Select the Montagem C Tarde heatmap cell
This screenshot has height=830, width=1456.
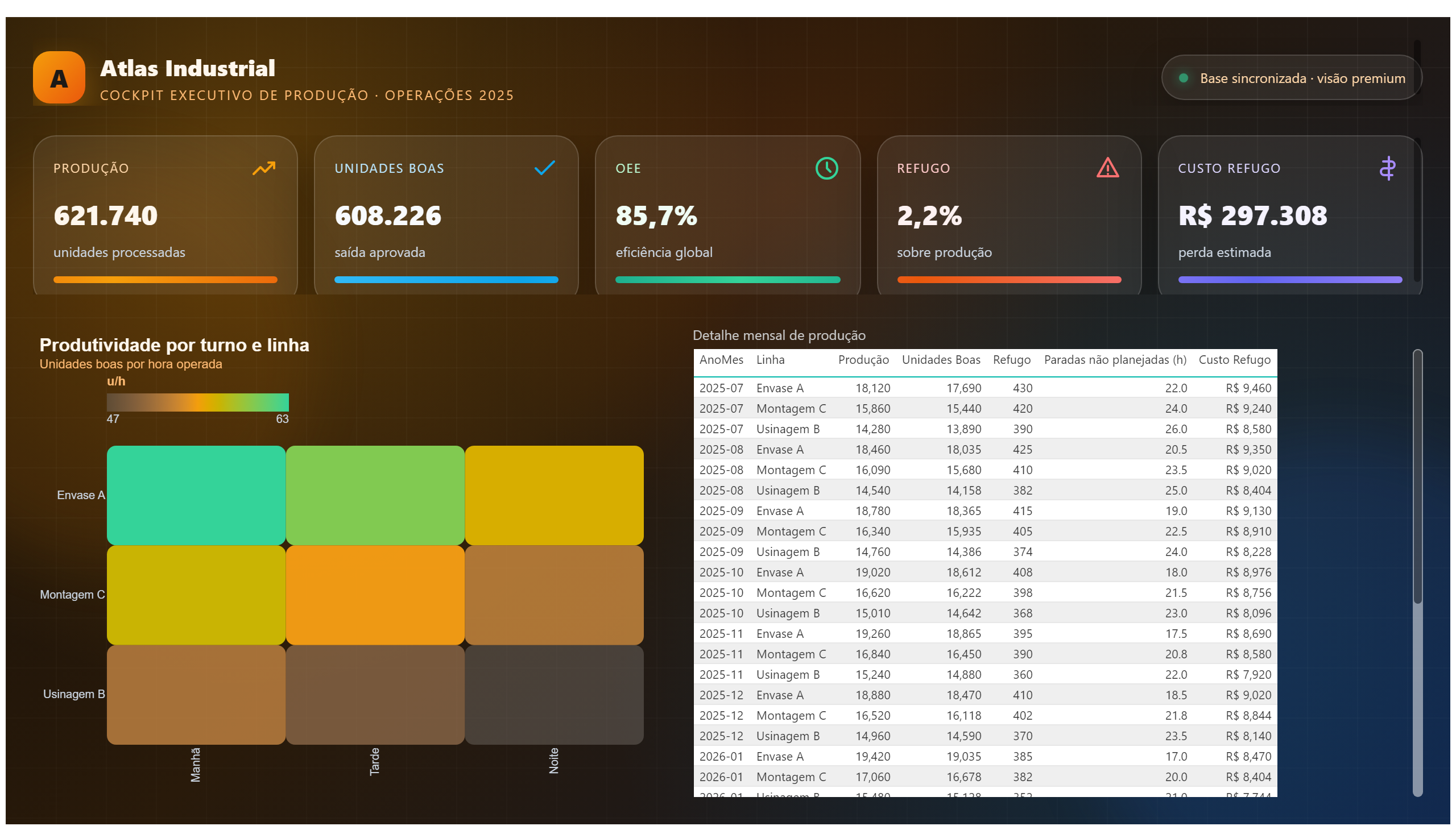pos(375,595)
